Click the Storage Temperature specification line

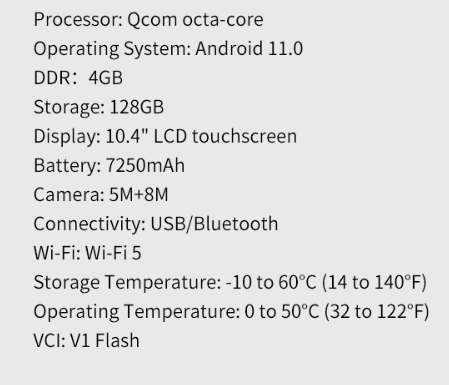[230, 282]
